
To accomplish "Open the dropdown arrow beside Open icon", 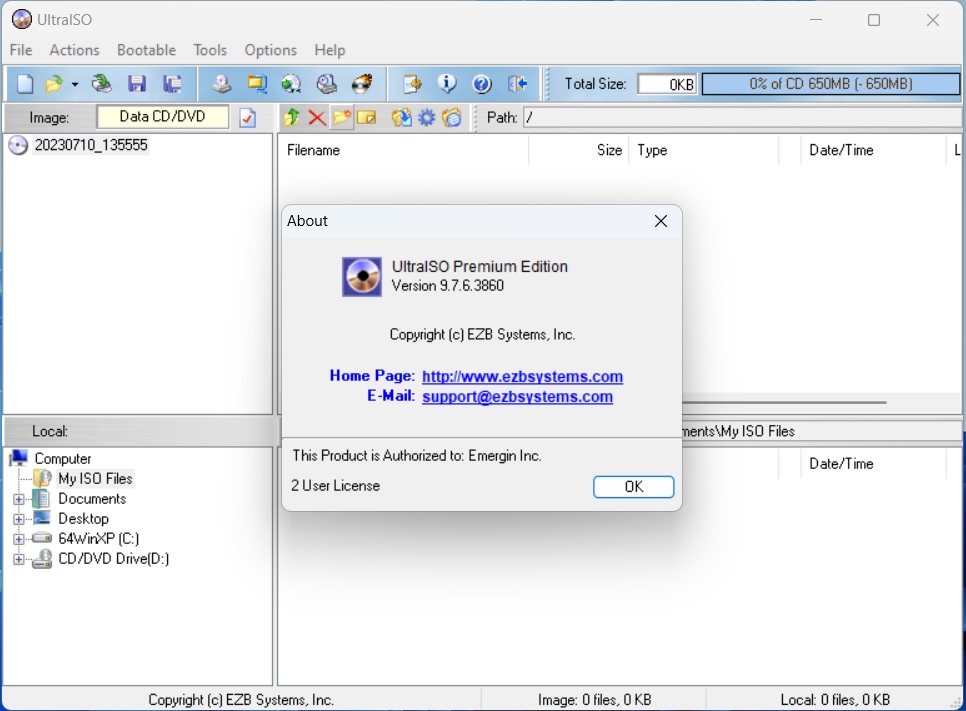I will [x=75, y=84].
